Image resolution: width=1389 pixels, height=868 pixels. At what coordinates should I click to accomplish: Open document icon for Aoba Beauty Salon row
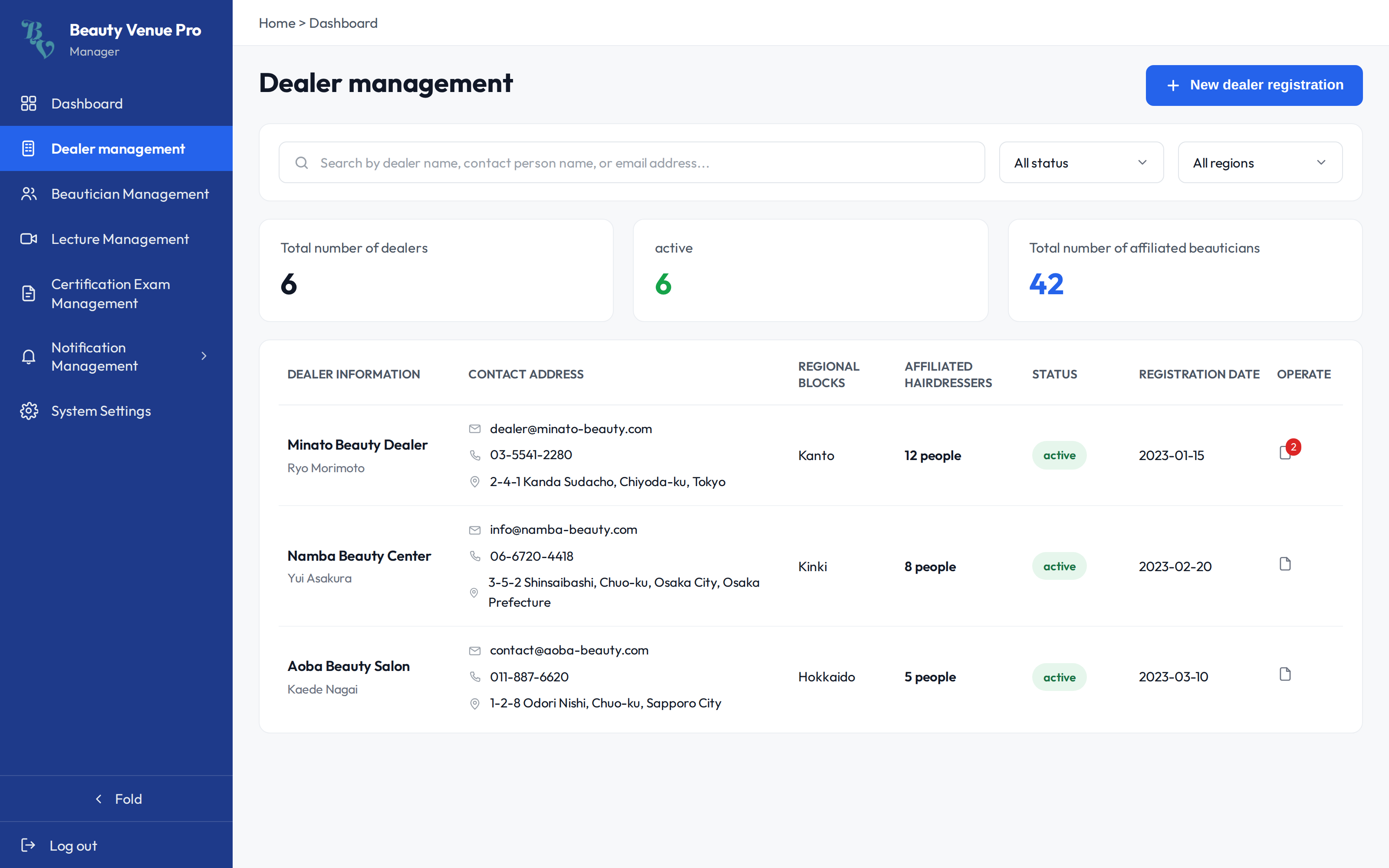click(x=1285, y=674)
